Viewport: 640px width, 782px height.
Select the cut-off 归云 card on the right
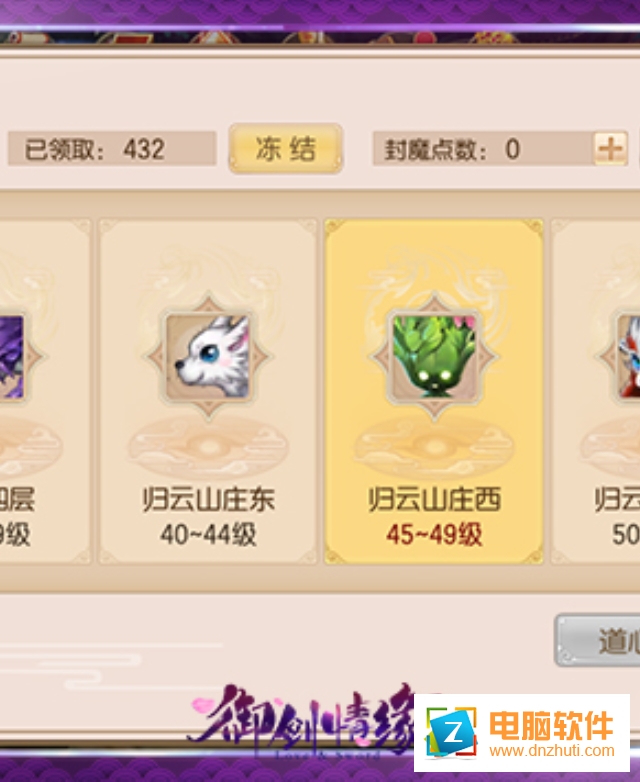click(596, 391)
